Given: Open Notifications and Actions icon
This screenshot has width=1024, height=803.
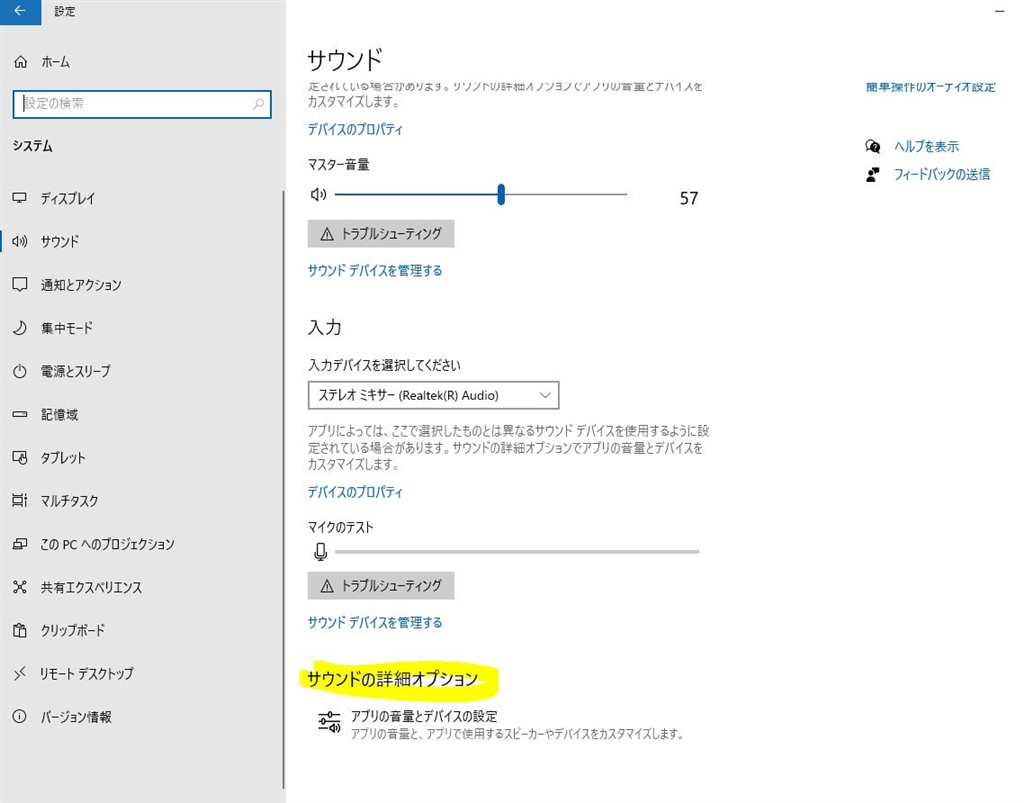Looking at the screenshot, I should [20, 285].
